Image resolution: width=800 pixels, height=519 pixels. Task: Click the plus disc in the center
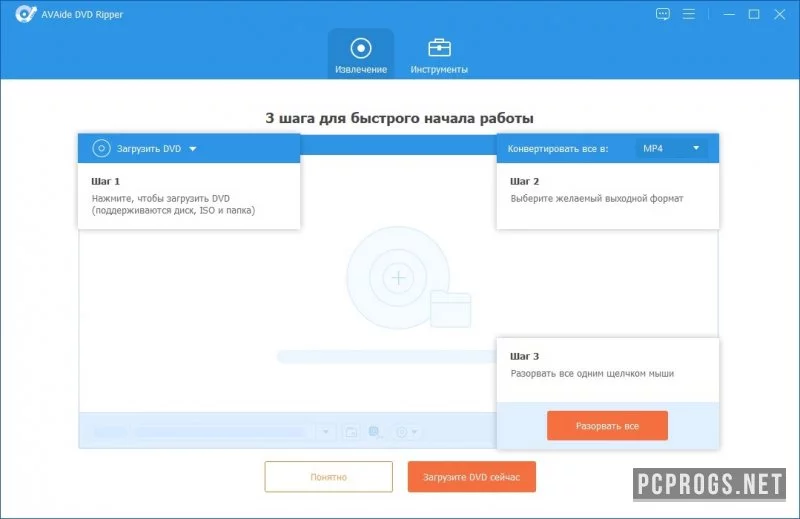click(398, 278)
